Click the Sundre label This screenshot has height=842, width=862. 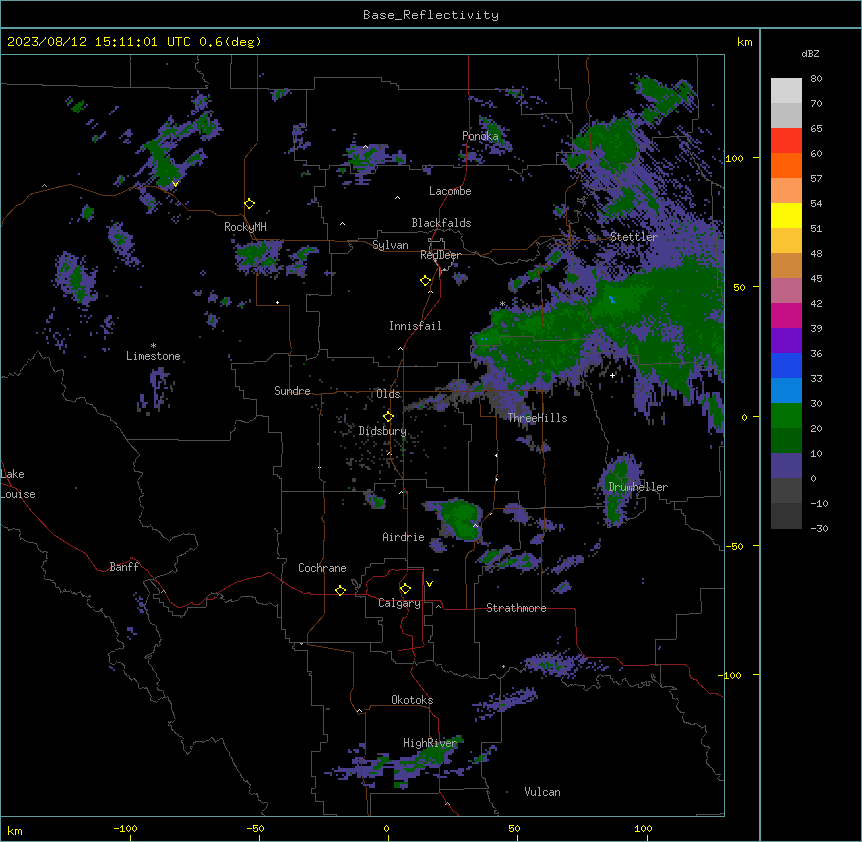[292, 391]
